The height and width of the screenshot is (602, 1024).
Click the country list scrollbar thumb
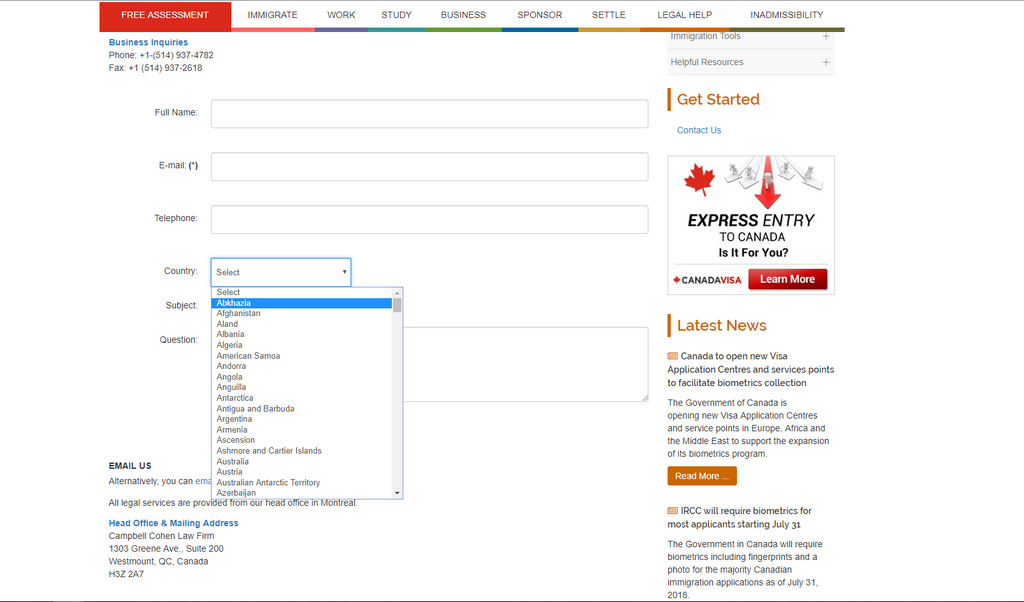[x=397, y=305]
